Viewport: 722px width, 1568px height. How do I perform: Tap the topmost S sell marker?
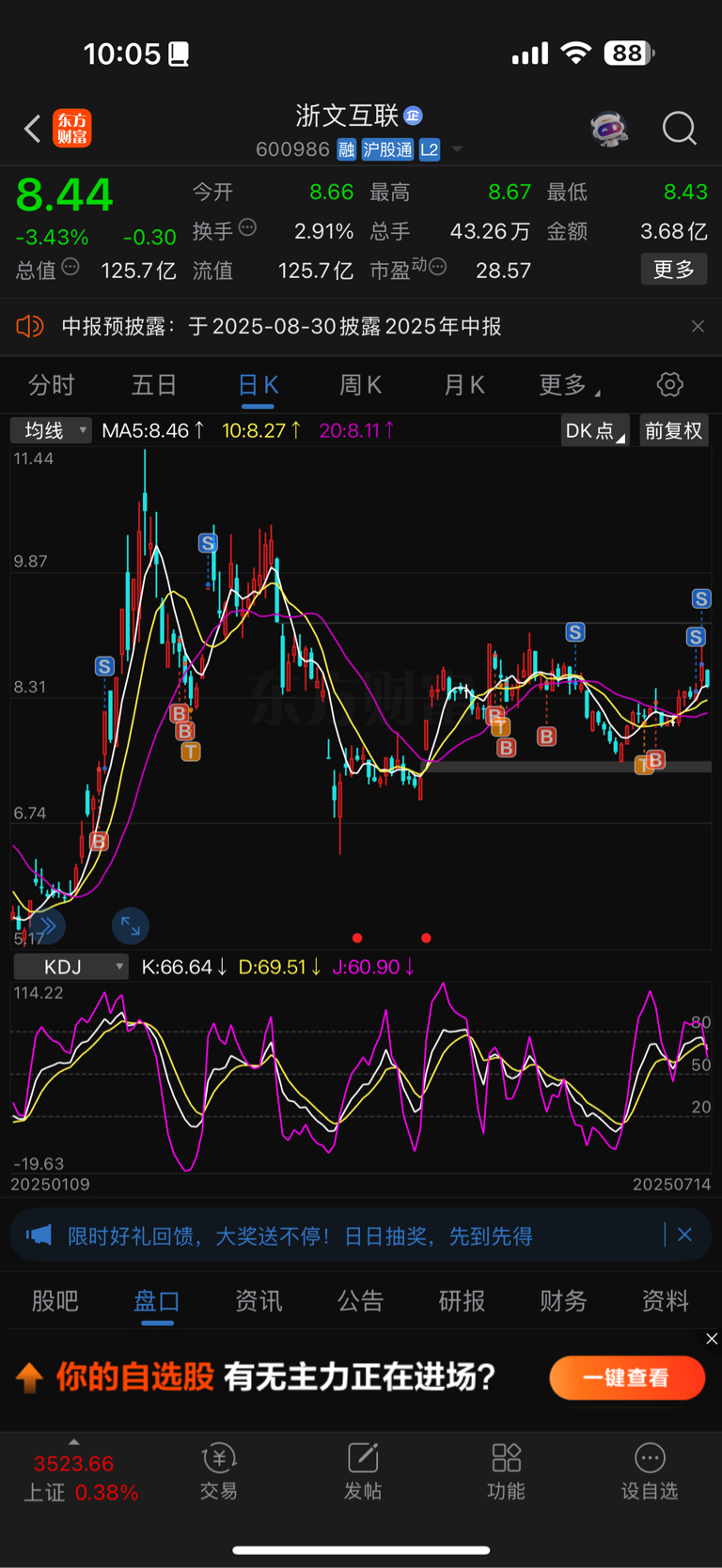point(208,543)
